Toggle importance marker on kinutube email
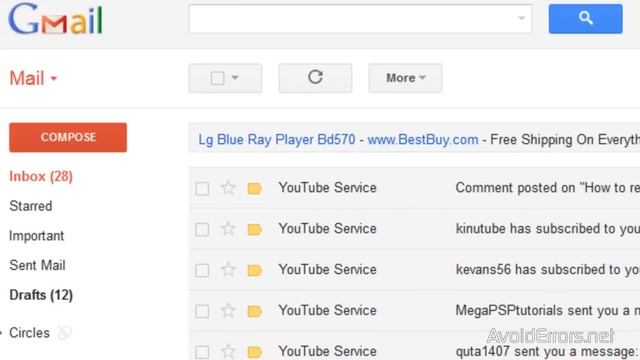Screen dimensions: 640x360 pos(254,229)
